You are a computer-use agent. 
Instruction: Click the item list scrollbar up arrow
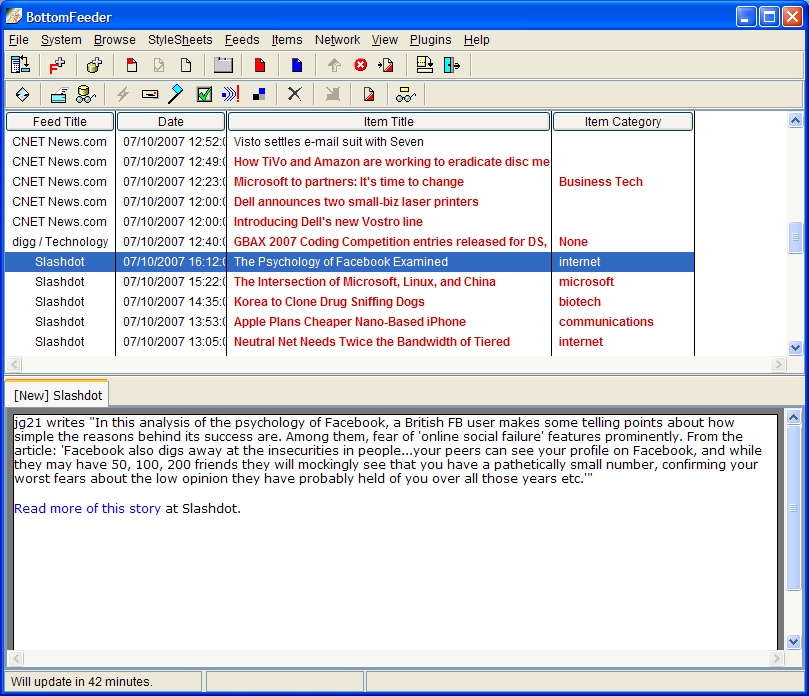tap(795, 121)
